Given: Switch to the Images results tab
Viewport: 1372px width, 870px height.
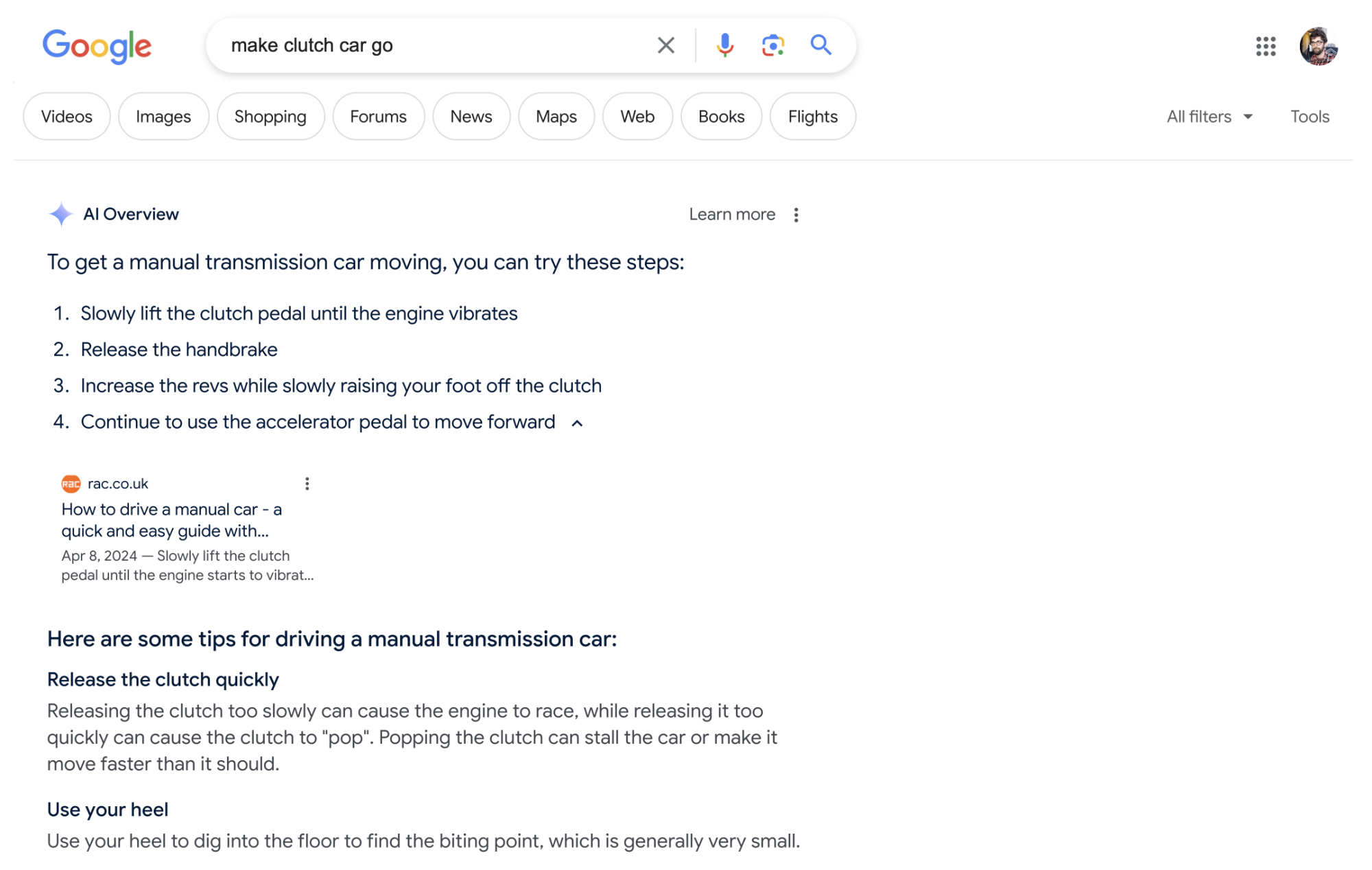Looking at the screenshot, I should (163, 117).
